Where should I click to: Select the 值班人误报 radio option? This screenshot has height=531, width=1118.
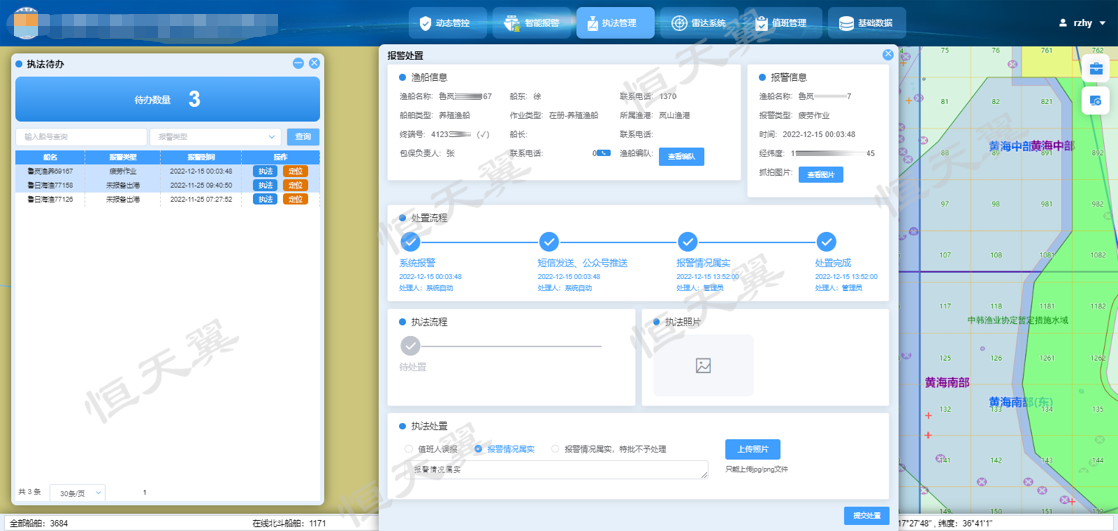click(408, 449)
